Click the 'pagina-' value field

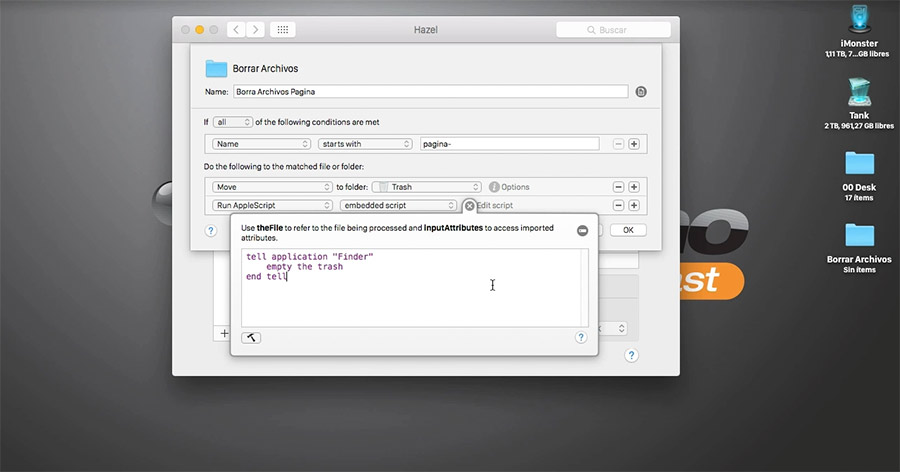click(x=510, y=144)
